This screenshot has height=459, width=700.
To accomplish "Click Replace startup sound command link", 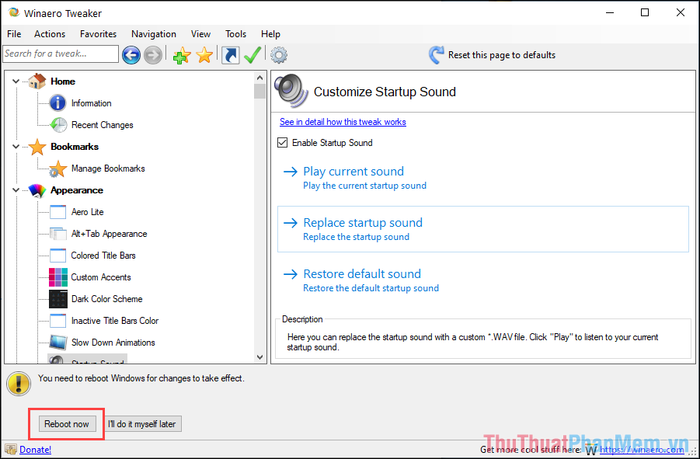I will pyautogui.click(x=483, y=229).
